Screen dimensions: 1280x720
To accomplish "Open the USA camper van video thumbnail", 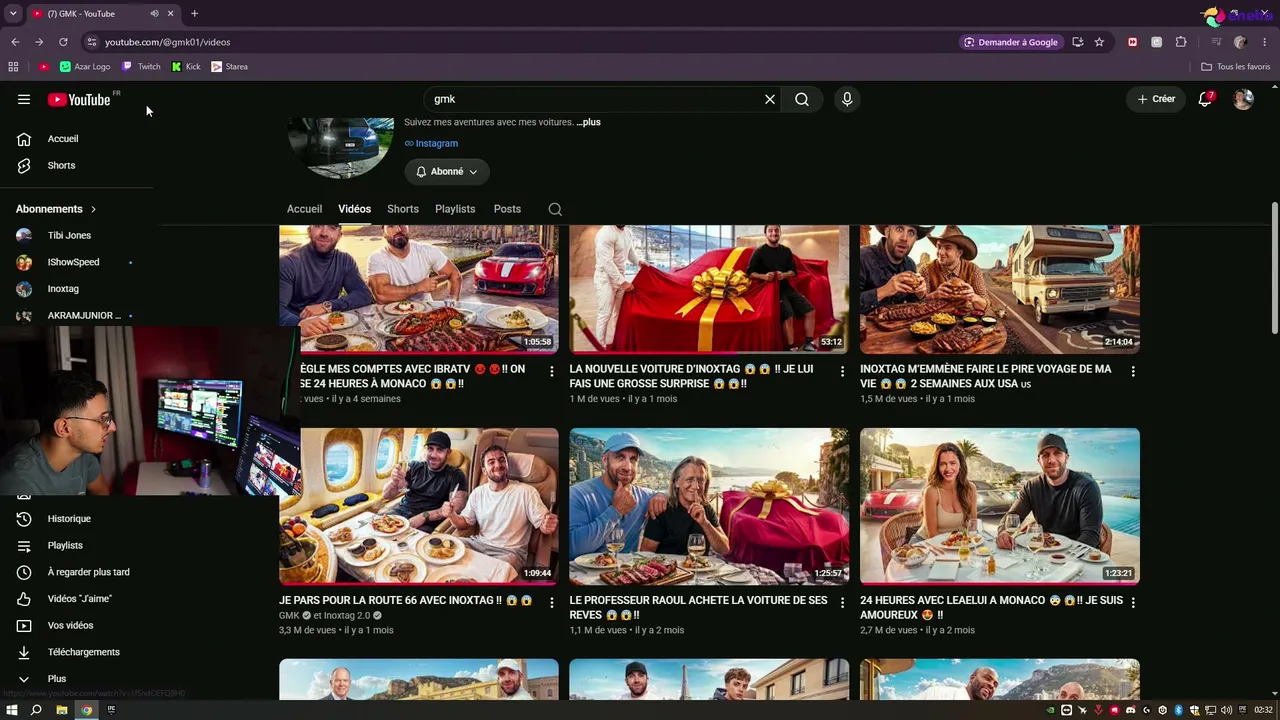I will pos(1000,289).
